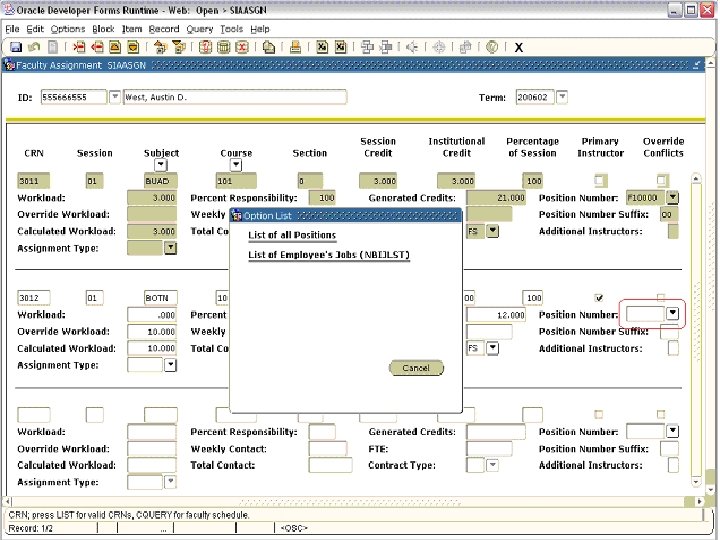Click the Insert Record icon
Viewport: 720px width, 540px height.
click(x=203, y=47)
